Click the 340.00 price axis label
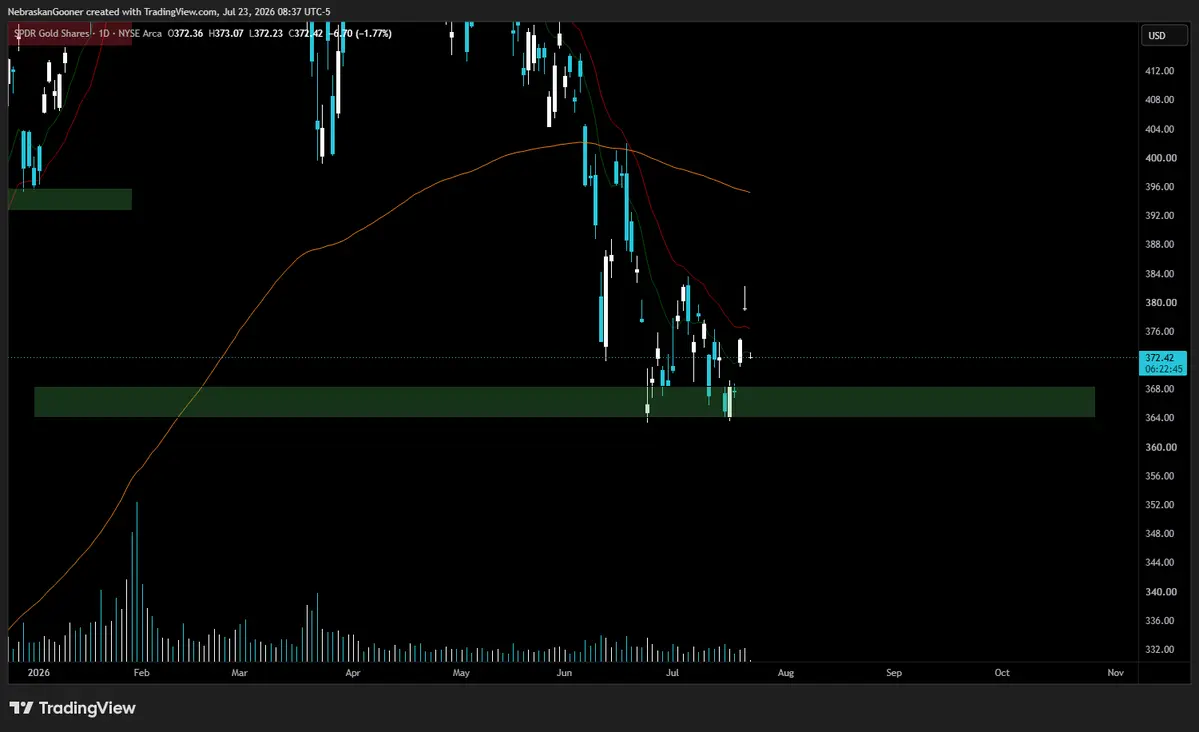The height and width of the screenshot is (732, 1199). (1160, 592)
